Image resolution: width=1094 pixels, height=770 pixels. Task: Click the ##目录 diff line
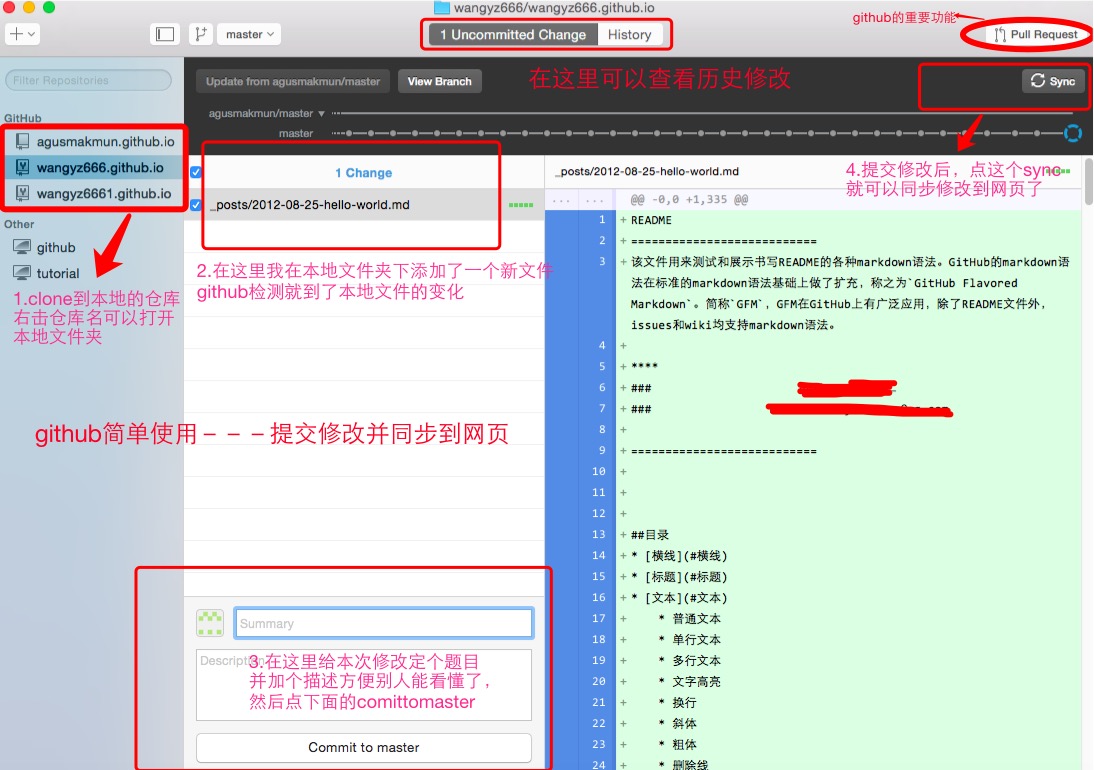pyautogui.click(x=650, y=535)
